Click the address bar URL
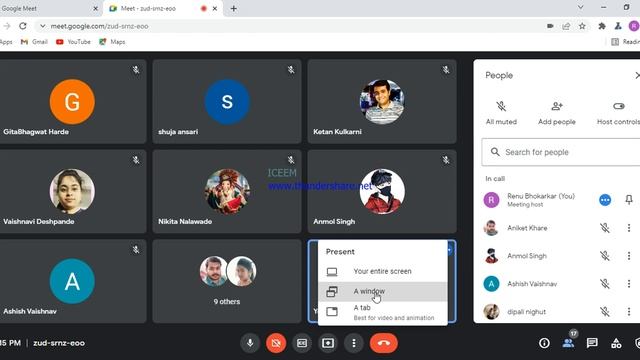 pos(99,26)
